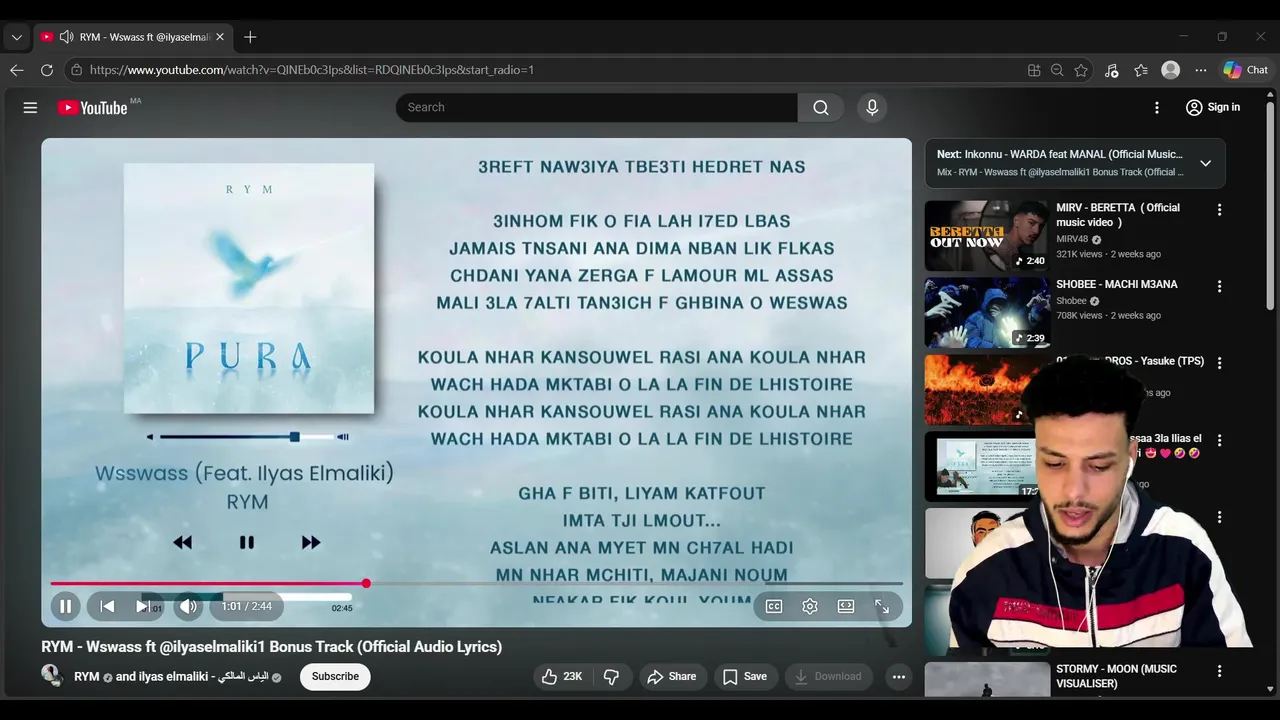Dislike this video
The width and height of the screenshot is (1280, 720).
[x=611, y=677]
